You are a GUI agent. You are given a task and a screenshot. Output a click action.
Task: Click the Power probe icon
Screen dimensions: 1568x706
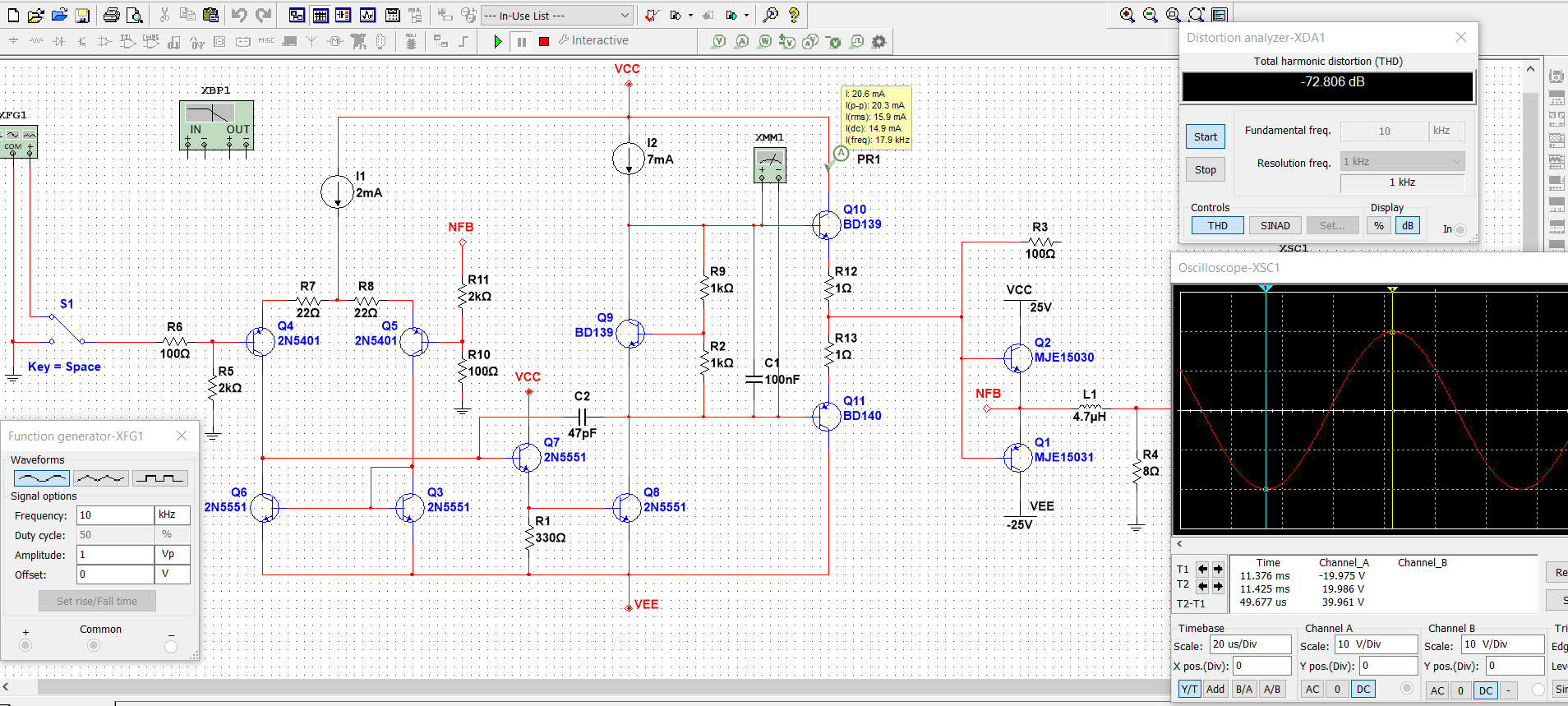click(765, 41)
